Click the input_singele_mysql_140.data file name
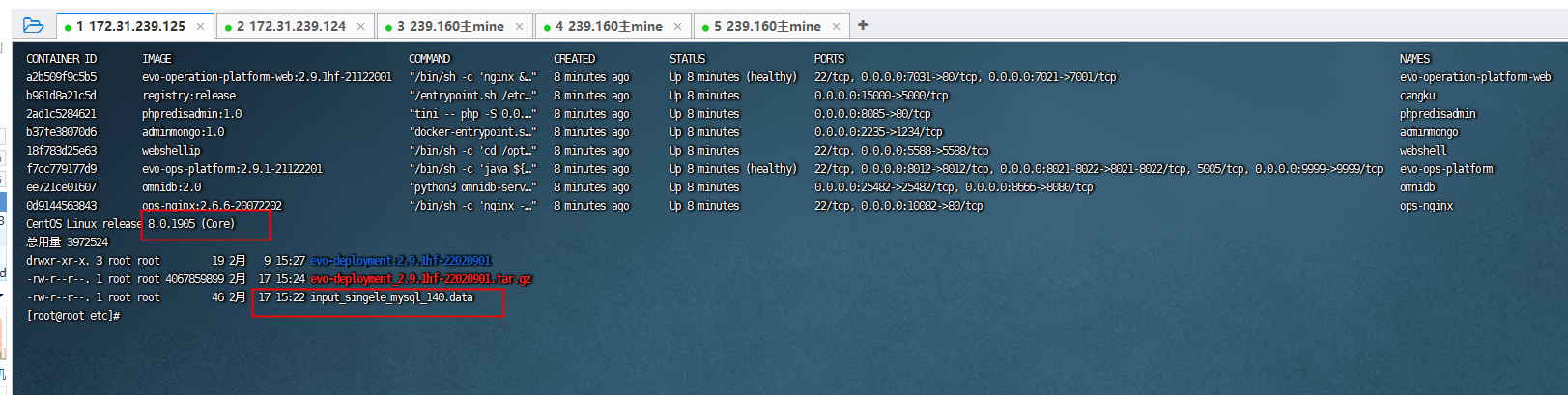 tap(391, 297)
